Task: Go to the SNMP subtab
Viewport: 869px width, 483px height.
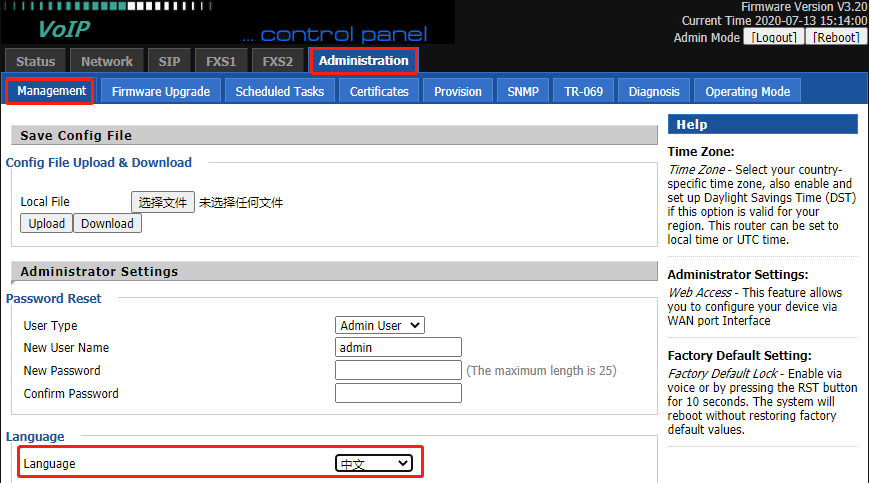Action: [522, 91]
